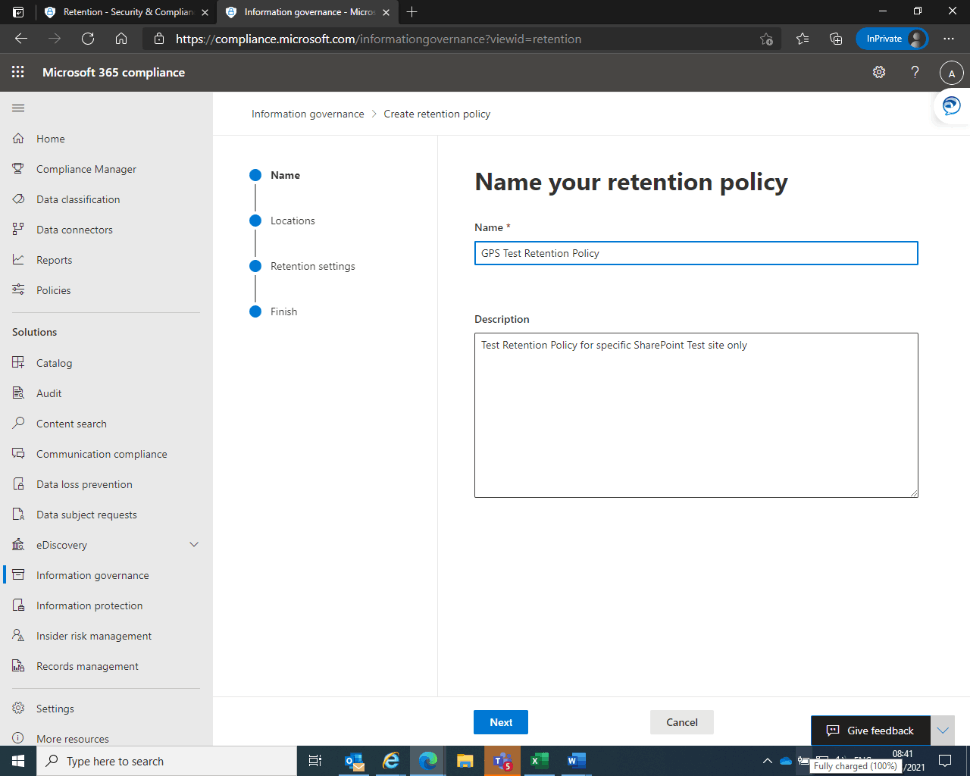Follow the Information governance breadcrumb link

tap(307, 114)
